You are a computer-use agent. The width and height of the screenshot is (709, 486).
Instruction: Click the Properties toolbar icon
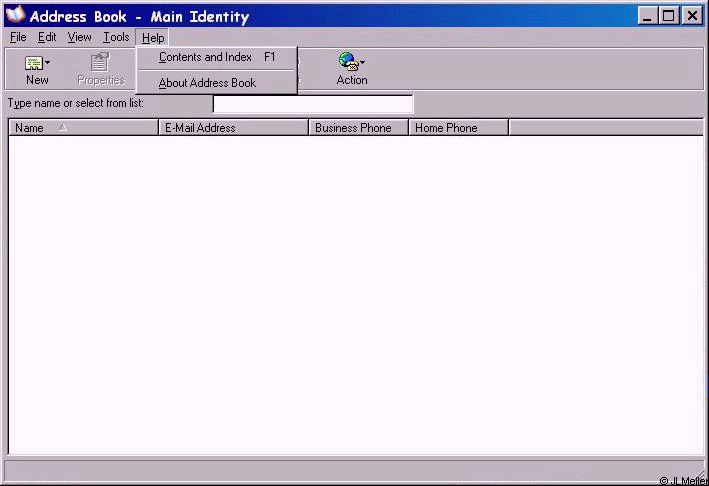[x=100, y=63]
